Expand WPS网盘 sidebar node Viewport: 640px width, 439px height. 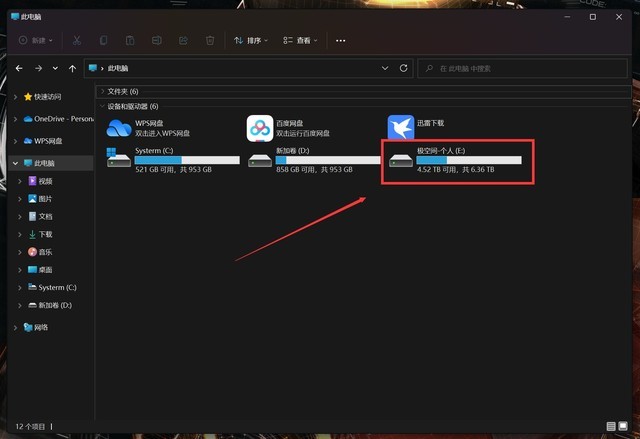[16, 141]
